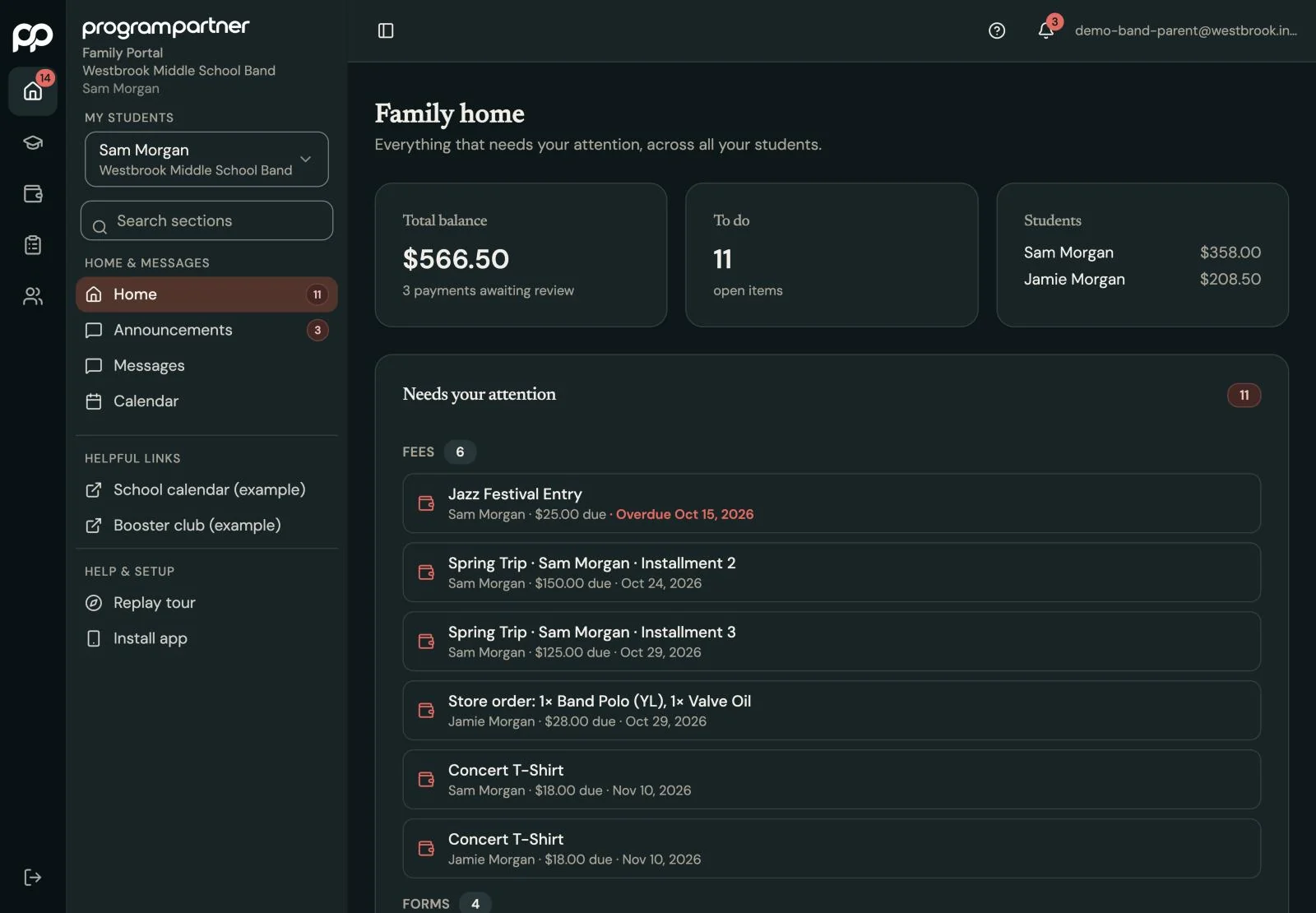
Task: Open Spring Trip Installment 3 fee
Action: (x=832, y=642)
